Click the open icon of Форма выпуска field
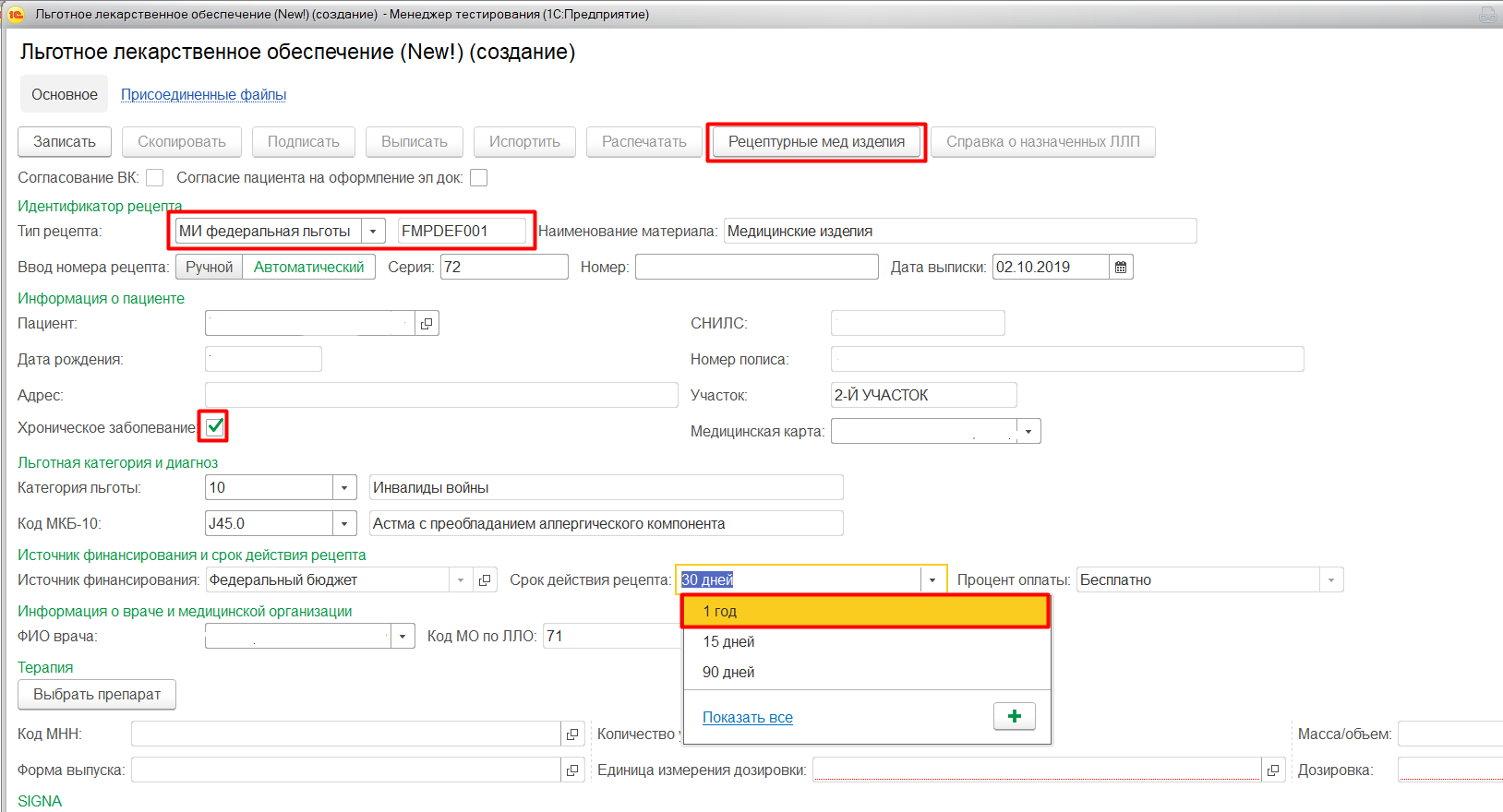The width and height of the screenshot is (1503, 812). click(x=572, y=770)
